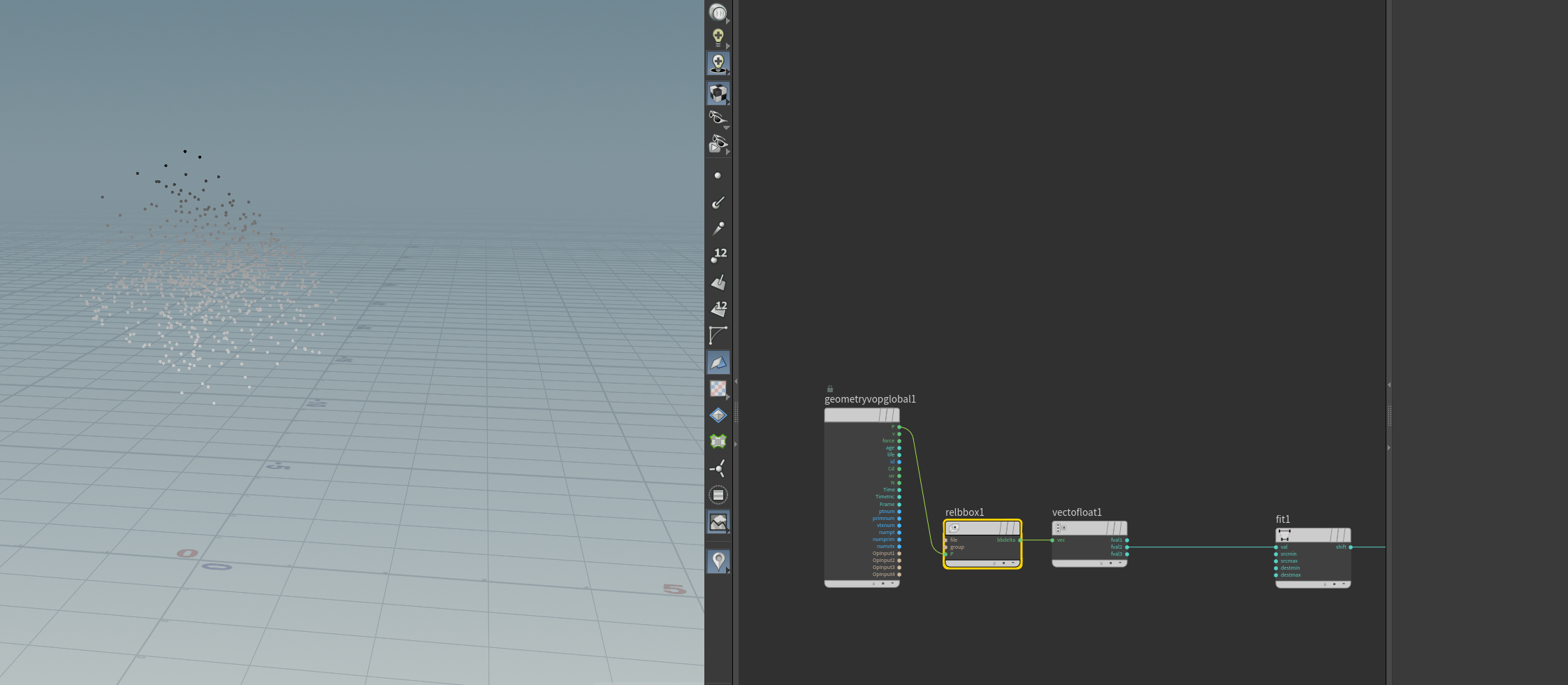The width and height of the screenshot is (1568, 685).
Task: Click rightmost footer button on relbbox1 node
Action: [x=1013, y=563]
